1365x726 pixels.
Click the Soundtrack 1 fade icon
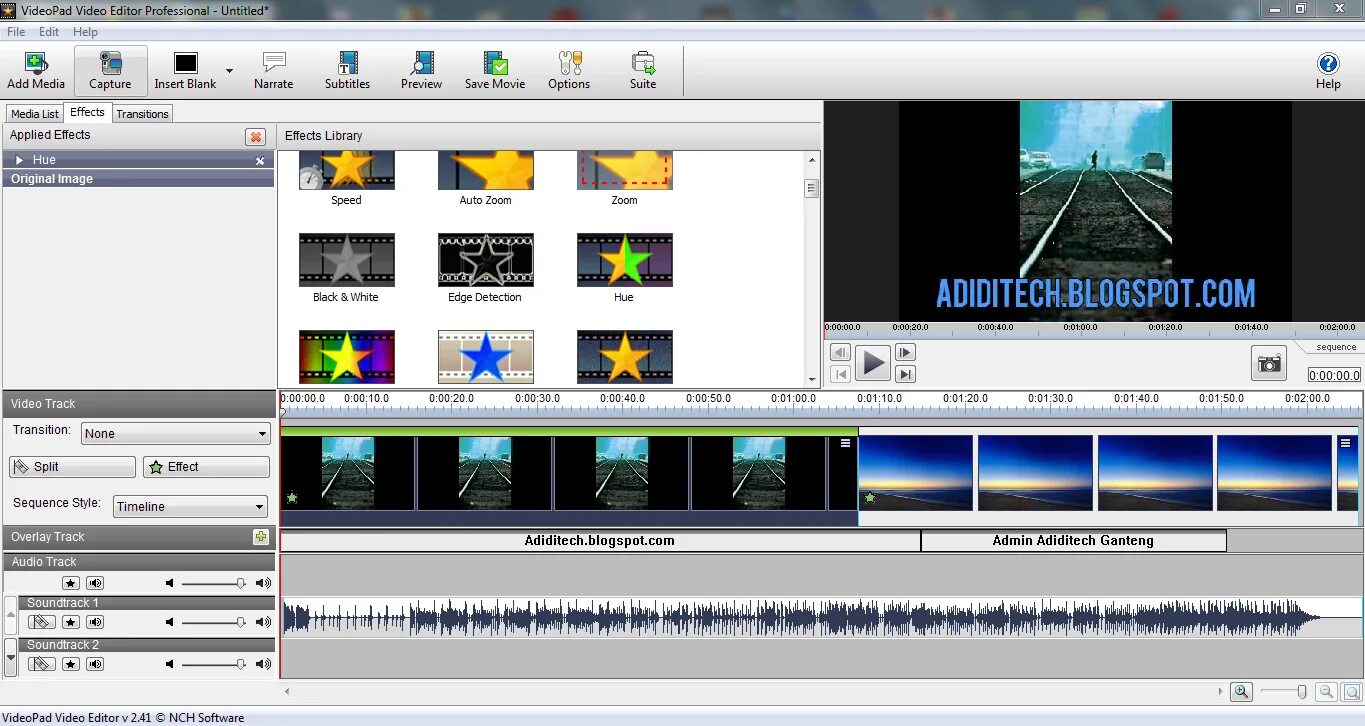click(x=41, y=622)
